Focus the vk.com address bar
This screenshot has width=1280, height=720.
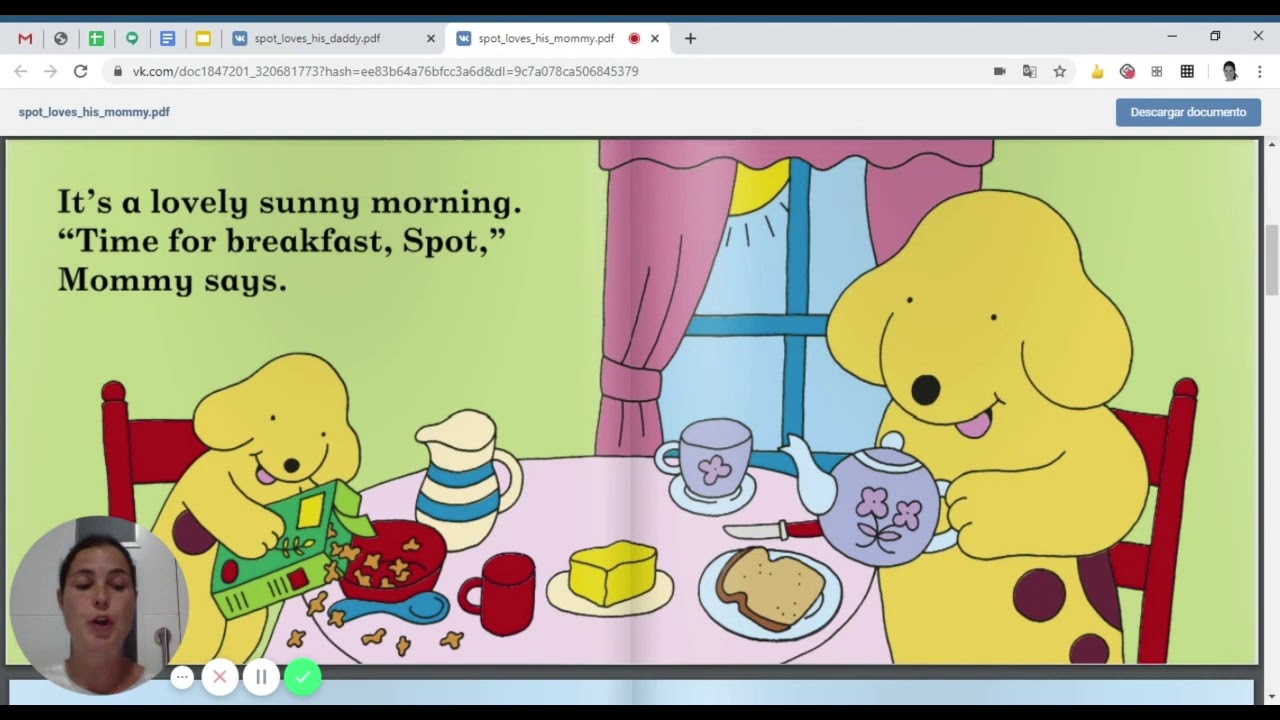pos(385,71)
